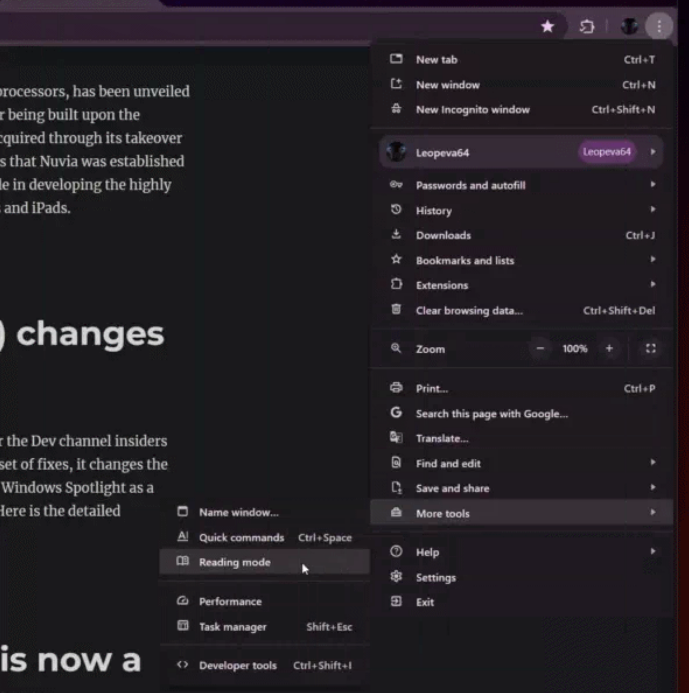Select Quick commands entry
689x693 pixels.
coord(264,537)
